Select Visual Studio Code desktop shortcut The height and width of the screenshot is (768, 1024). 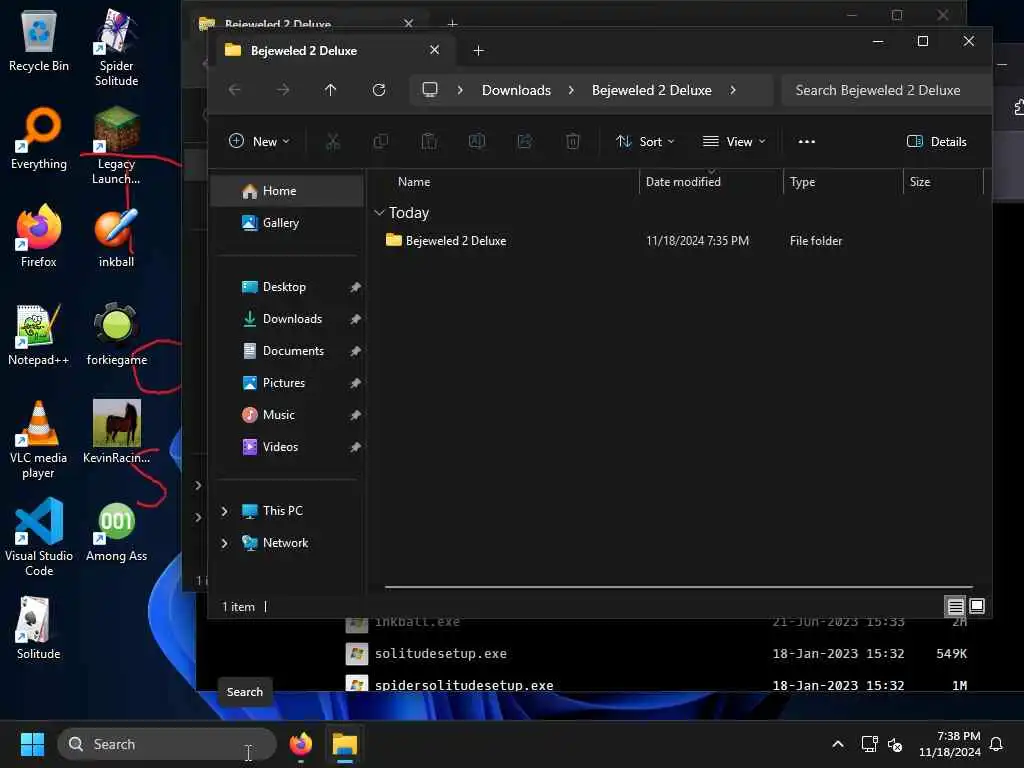(x=39, y=537)
